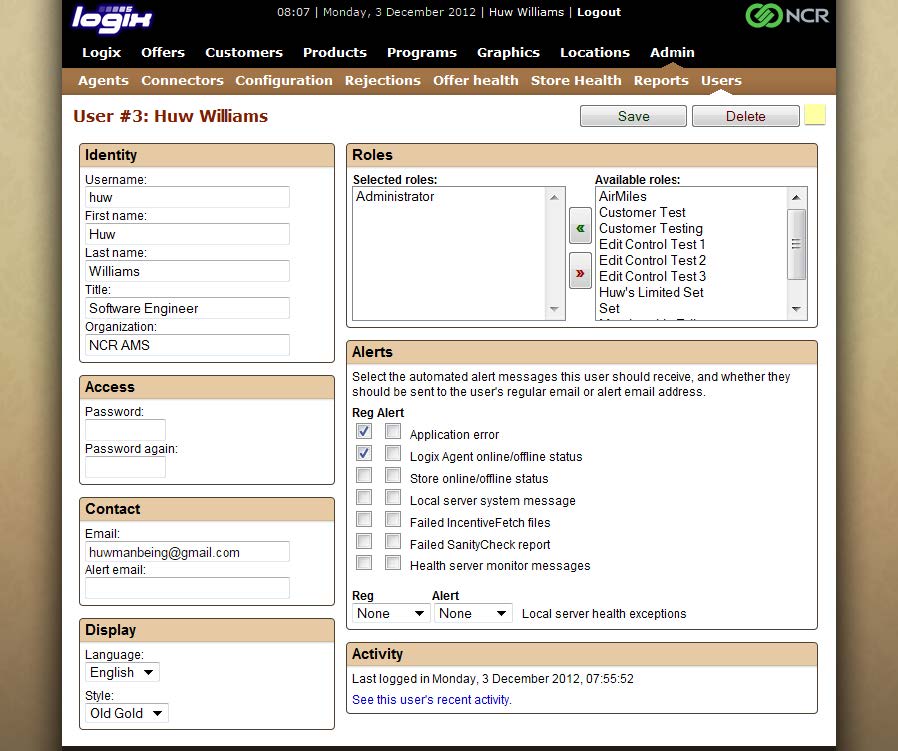Enable Health server monitor messages alert
The height and width of the screenshot is (751, 898).
coord(393,563)
